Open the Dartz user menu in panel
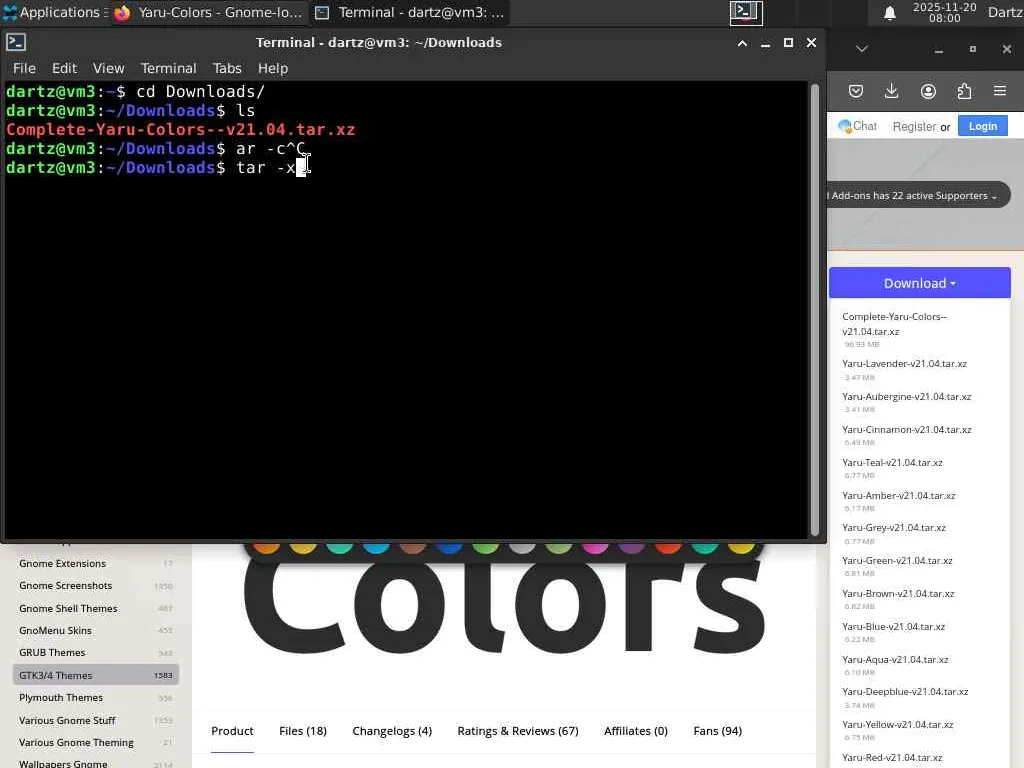The width and height of the screenshot is (1024, 768). coord(1005,12)
